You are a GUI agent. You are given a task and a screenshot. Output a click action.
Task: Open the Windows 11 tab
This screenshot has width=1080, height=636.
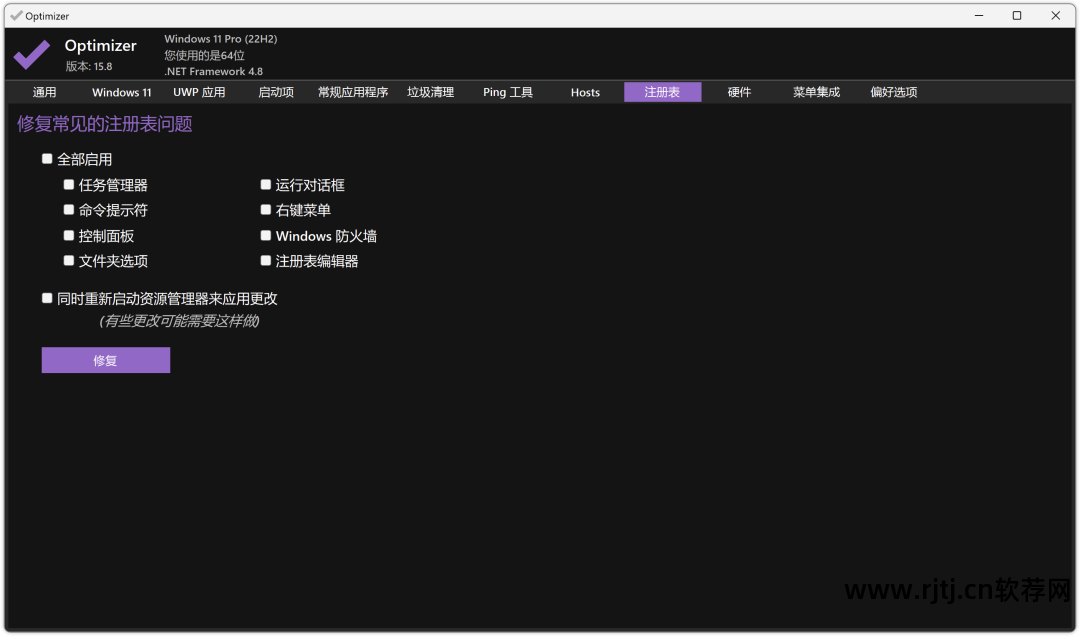click(121, 92)
